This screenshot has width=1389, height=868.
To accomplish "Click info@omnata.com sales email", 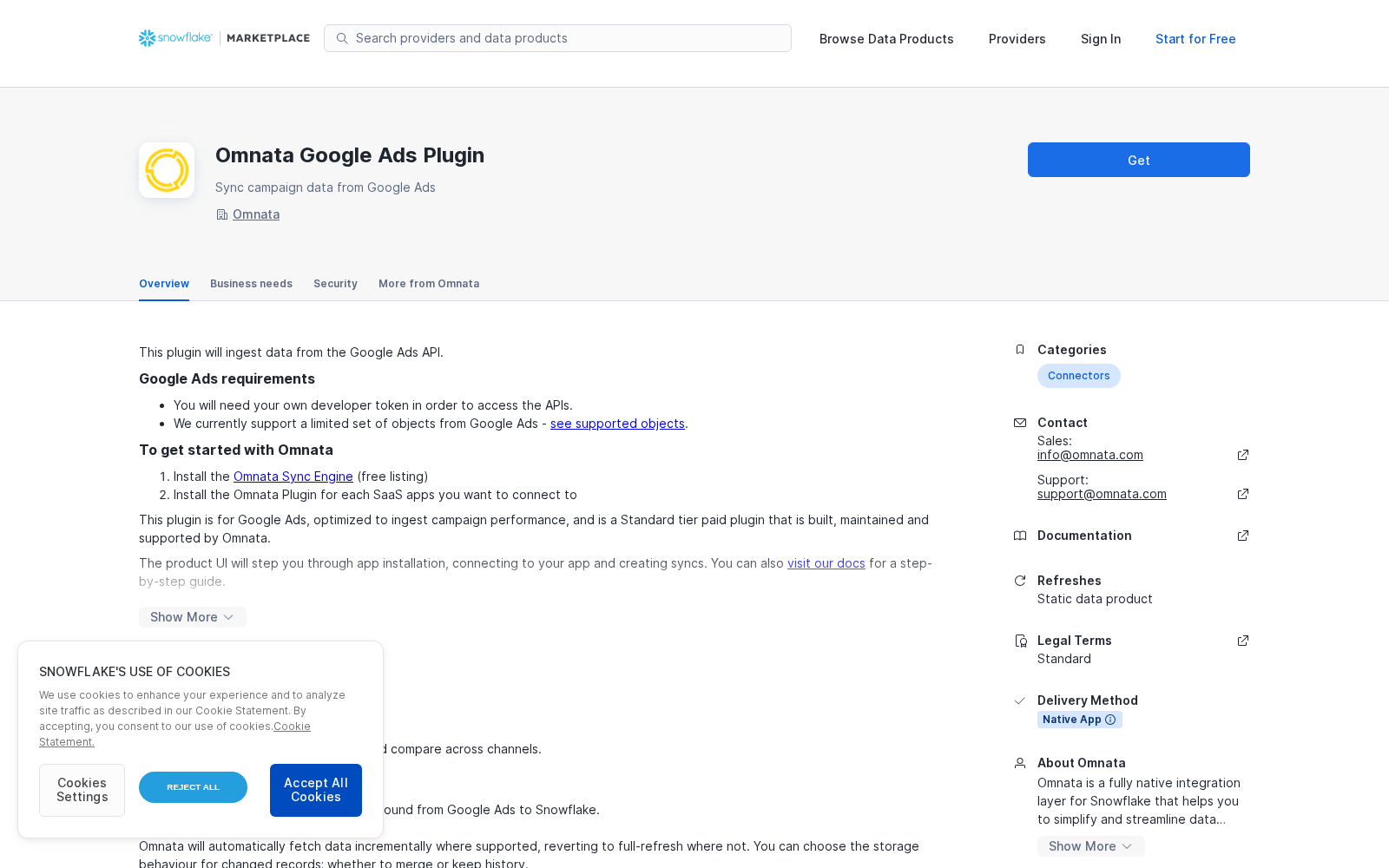I will 1090,455.
